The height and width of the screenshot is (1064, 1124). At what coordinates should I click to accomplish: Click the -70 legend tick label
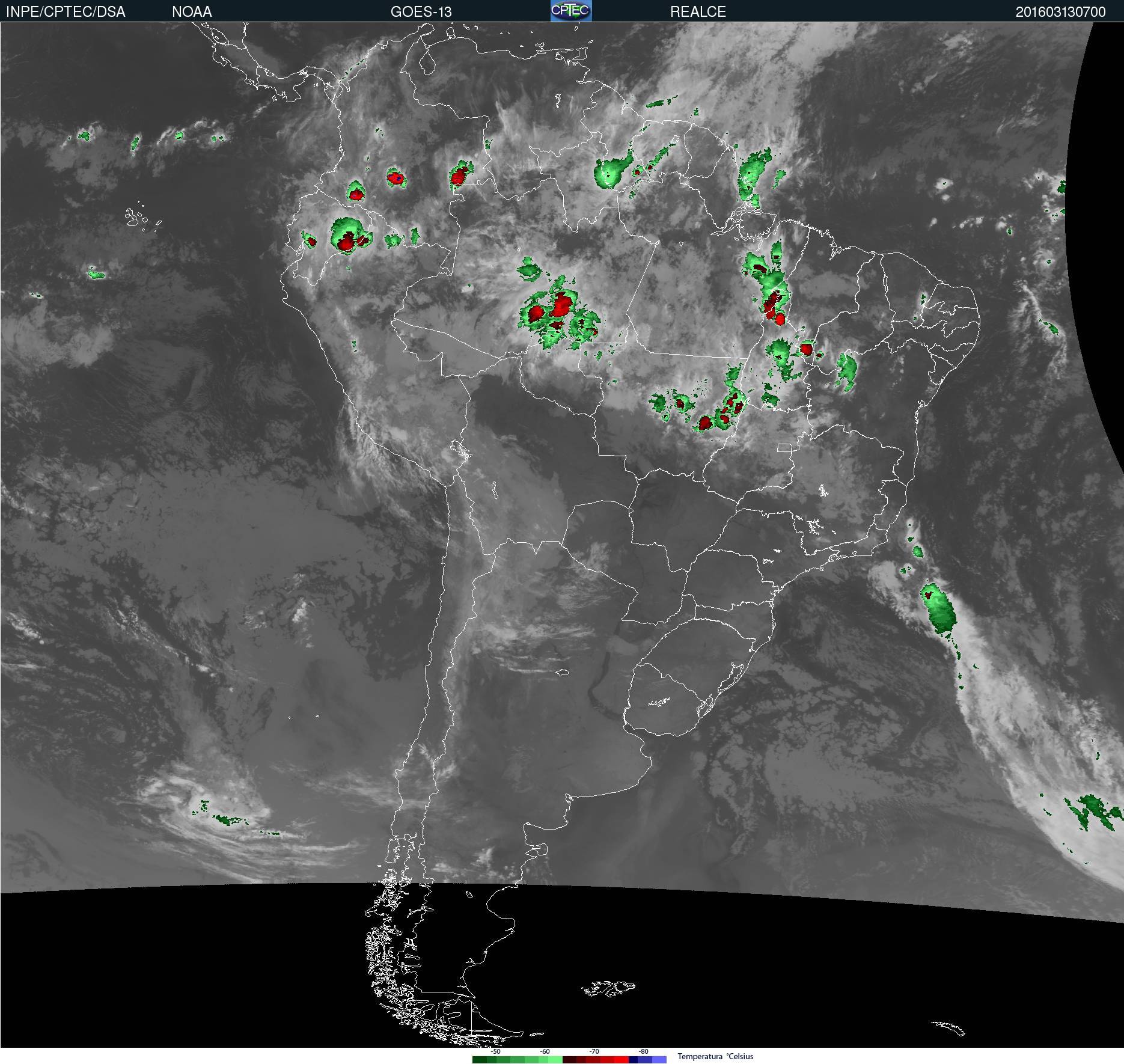(594, 1051)
